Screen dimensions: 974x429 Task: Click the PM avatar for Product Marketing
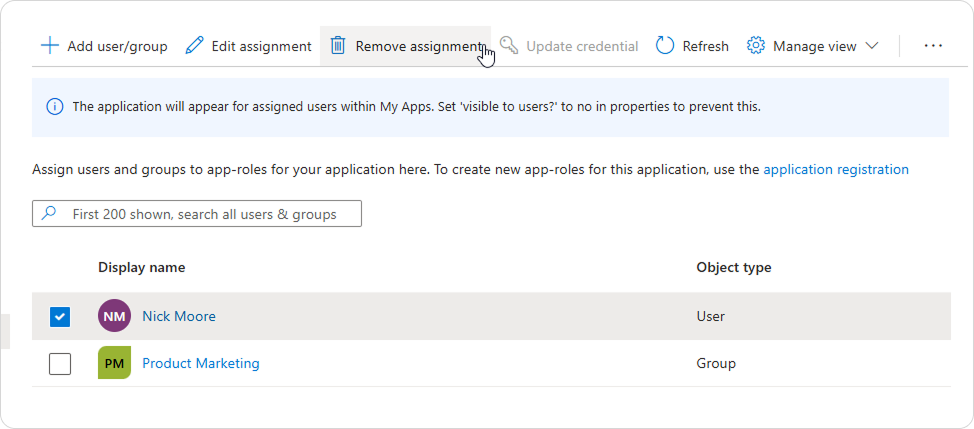(x=114, y=363)
